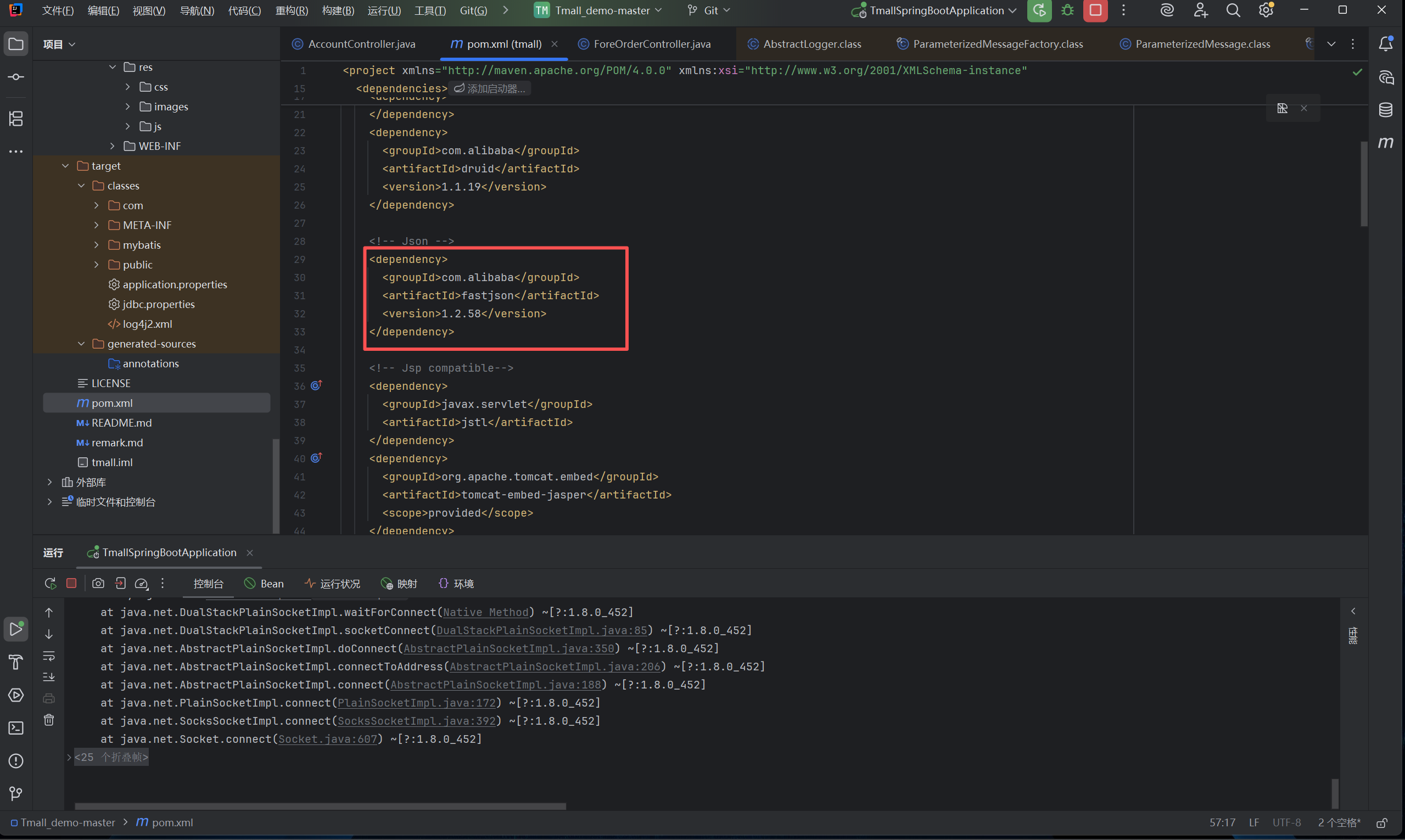1405x840 pixels.
Task: Click the Search Everywhere magnifier icon
Action: [1233, 10]
